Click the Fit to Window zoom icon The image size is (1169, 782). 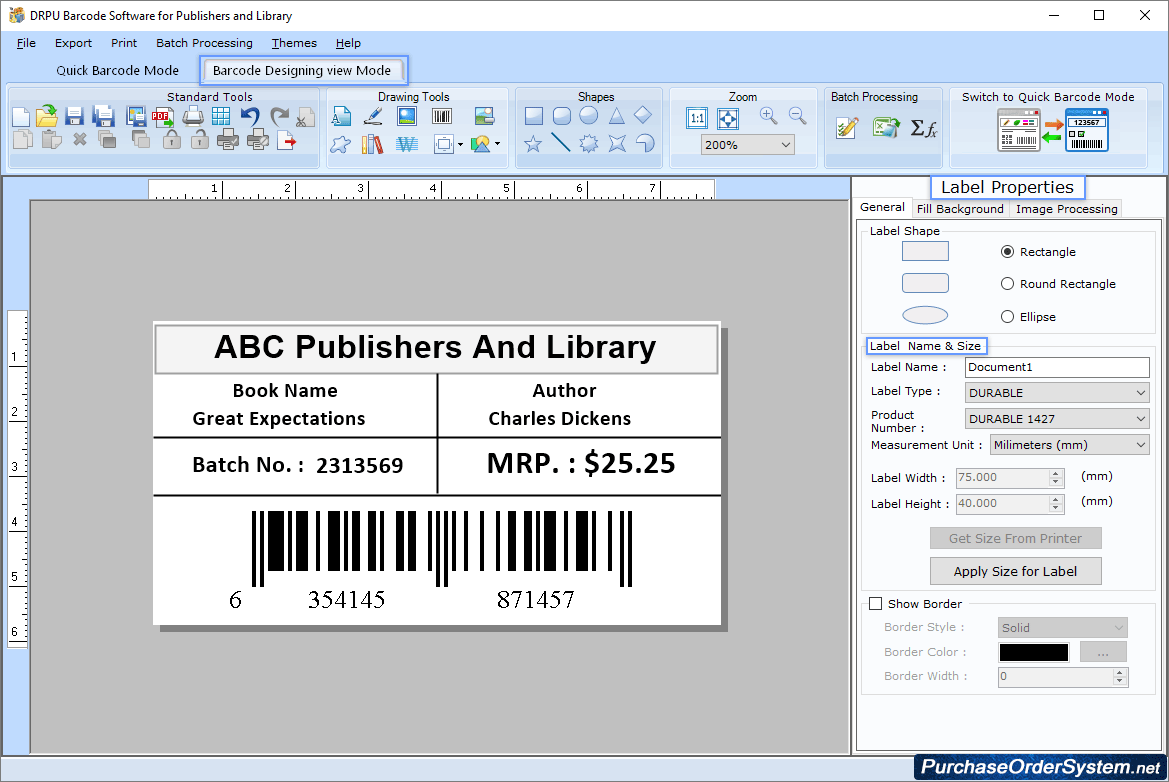pos(728,118)
